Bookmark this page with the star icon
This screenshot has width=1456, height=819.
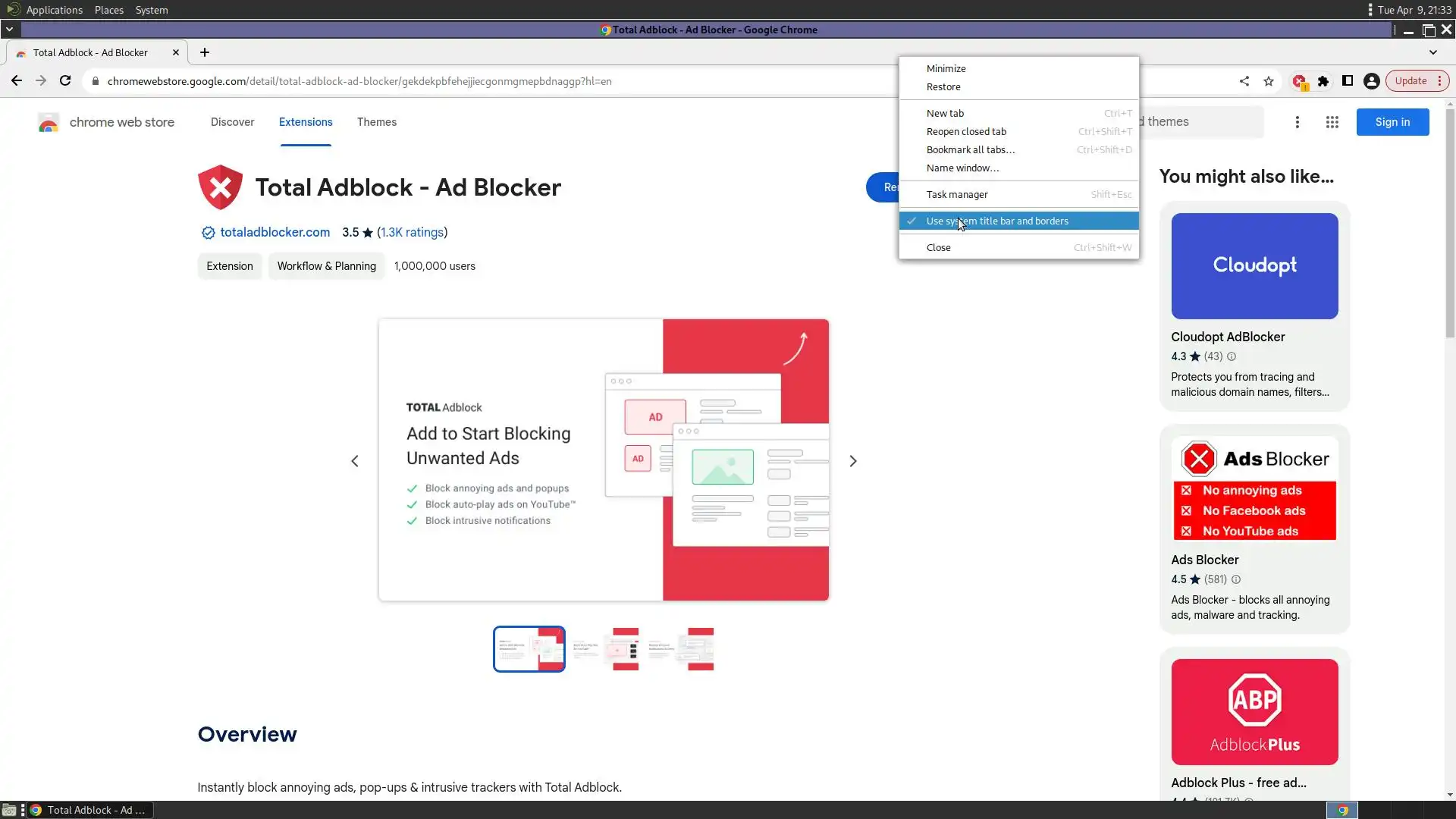coord(1269,81)
